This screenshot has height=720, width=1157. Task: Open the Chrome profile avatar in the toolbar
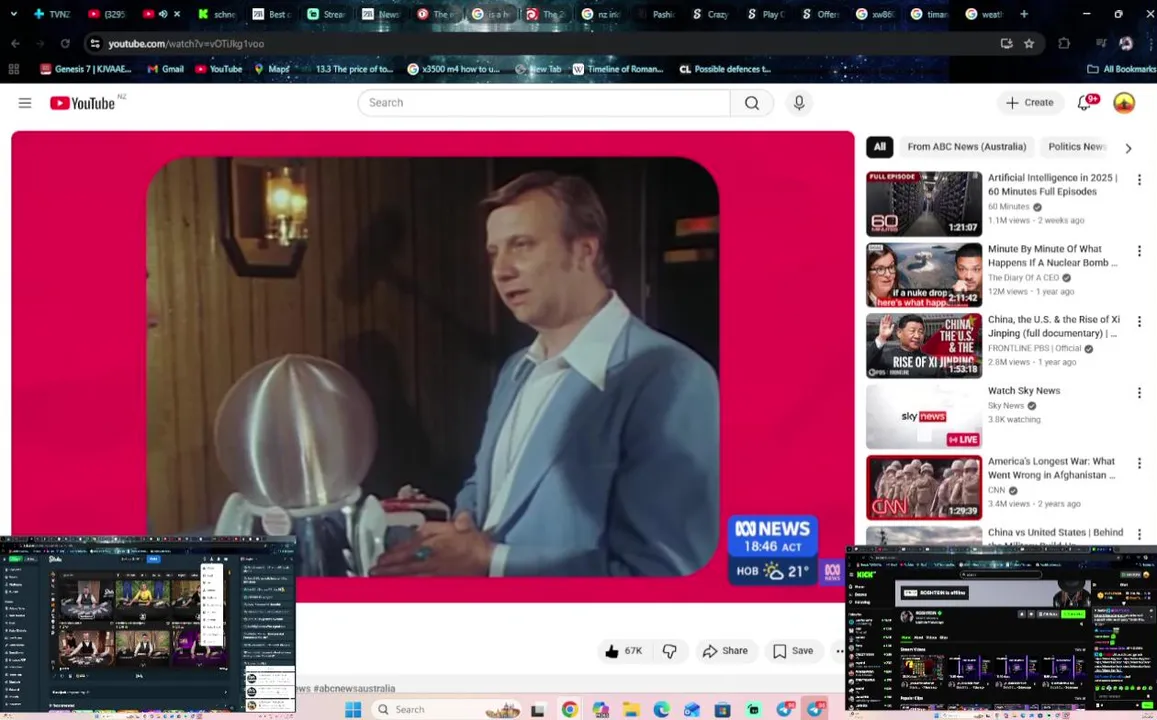coord(1126,44)
